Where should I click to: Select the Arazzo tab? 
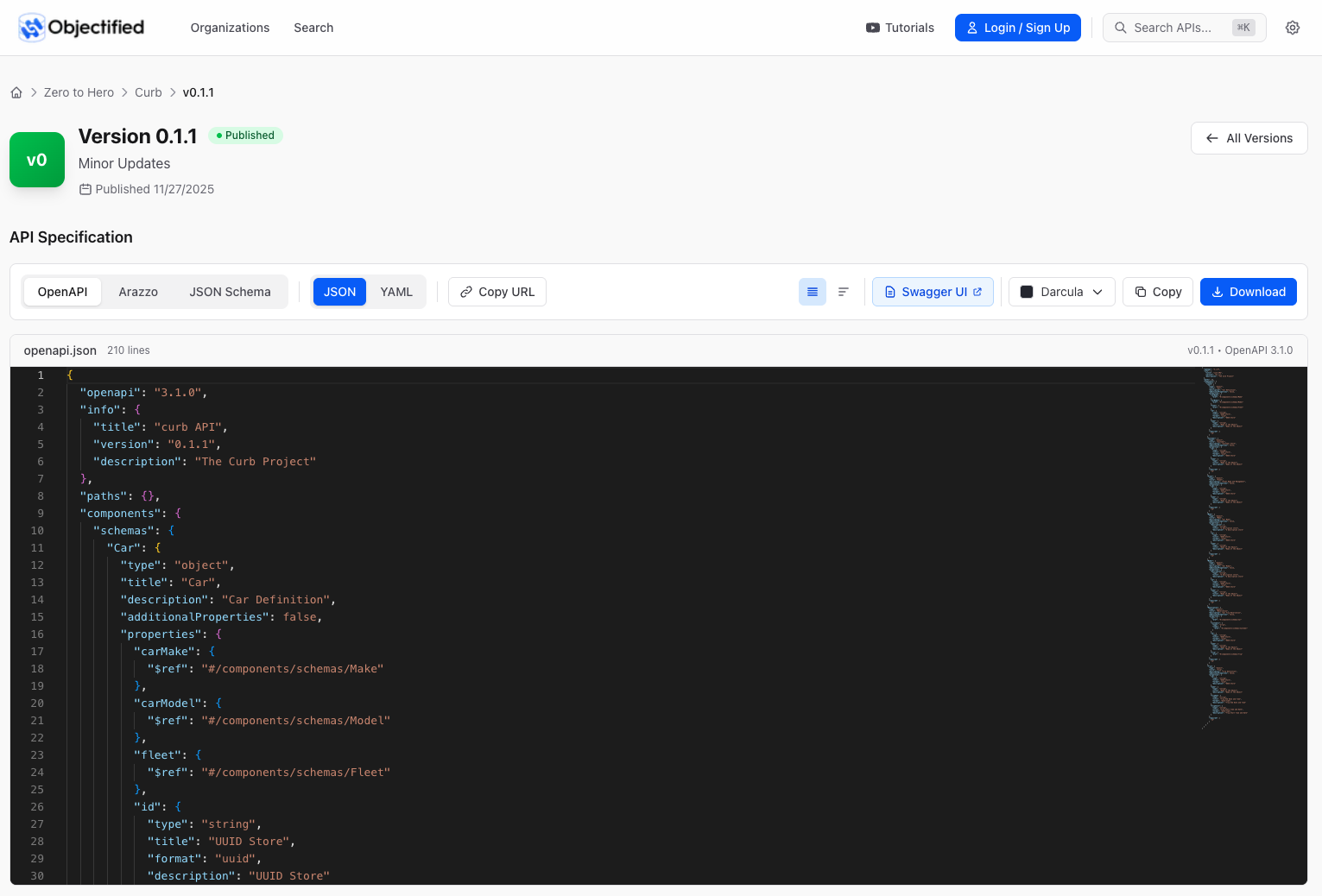pyautogui.click(x=138, y=292)
